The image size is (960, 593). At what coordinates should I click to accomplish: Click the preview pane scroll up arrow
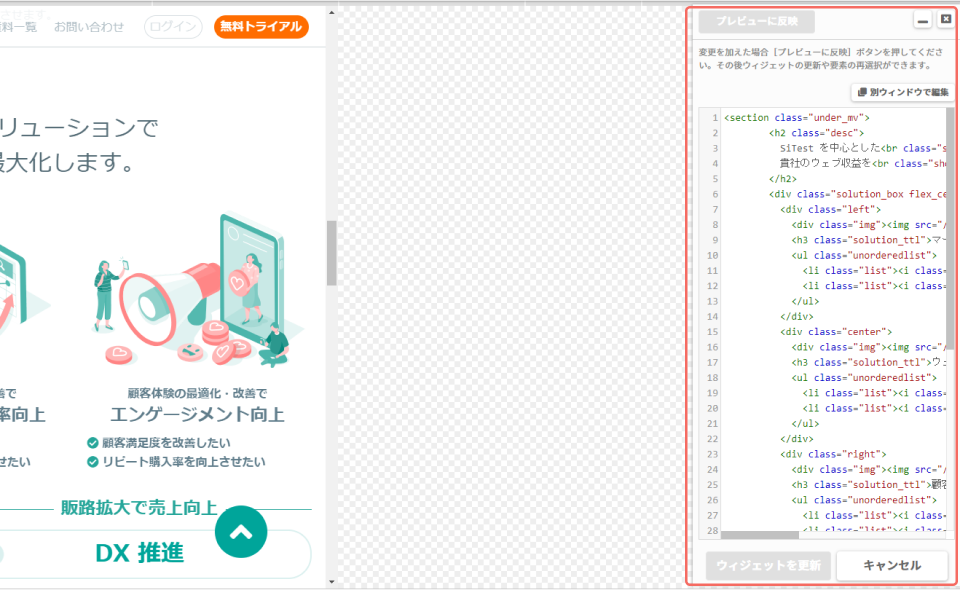331,12
